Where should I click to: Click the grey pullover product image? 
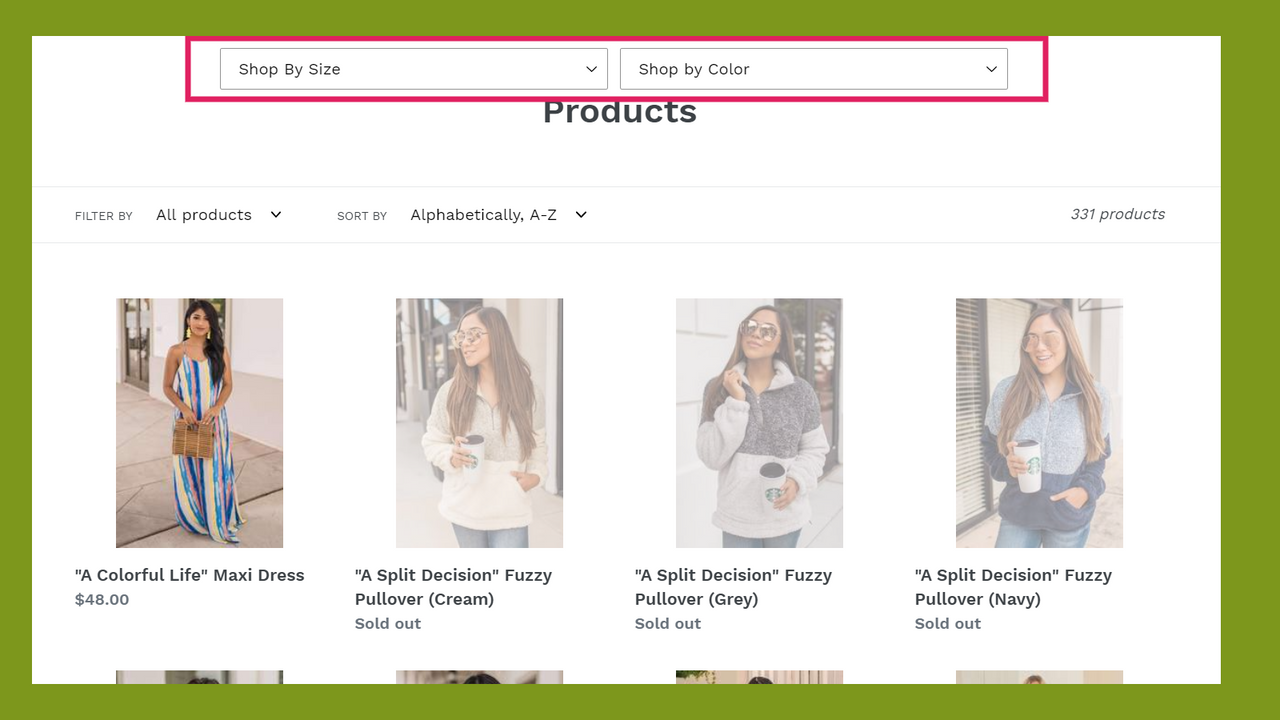click(759, 422)
